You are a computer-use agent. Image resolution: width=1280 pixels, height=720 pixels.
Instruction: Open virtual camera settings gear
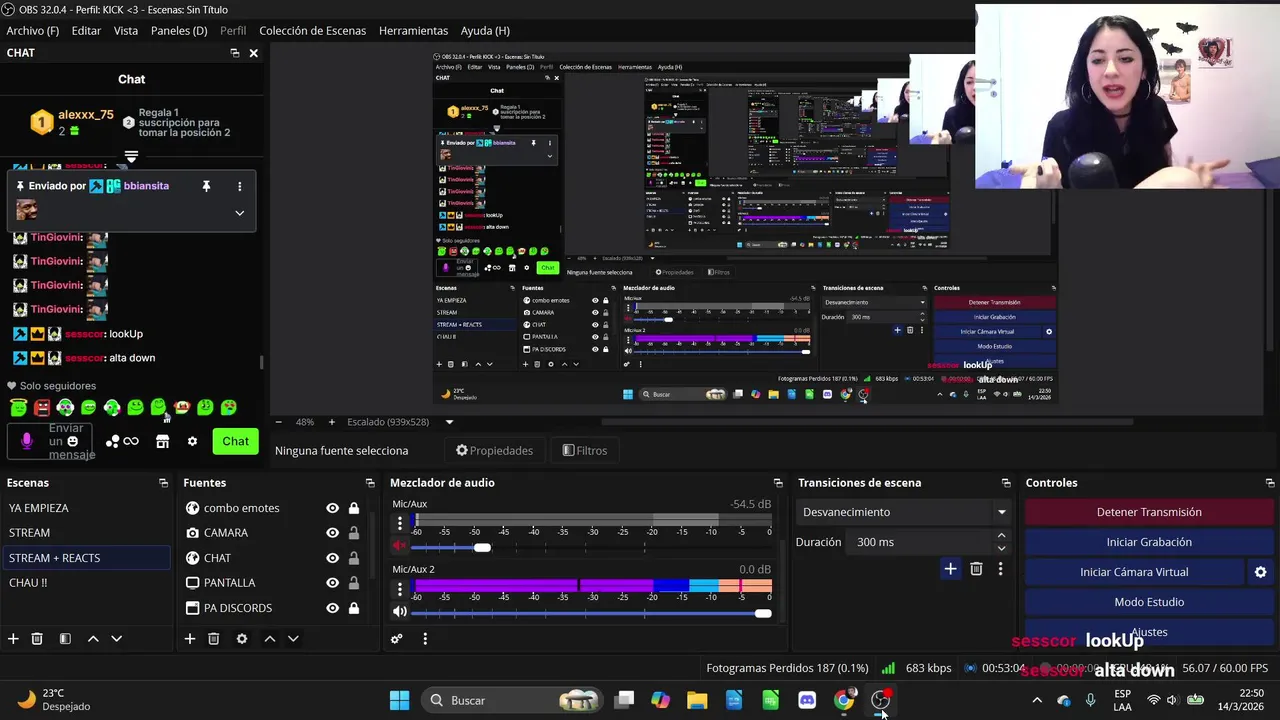coord(1260,572)
